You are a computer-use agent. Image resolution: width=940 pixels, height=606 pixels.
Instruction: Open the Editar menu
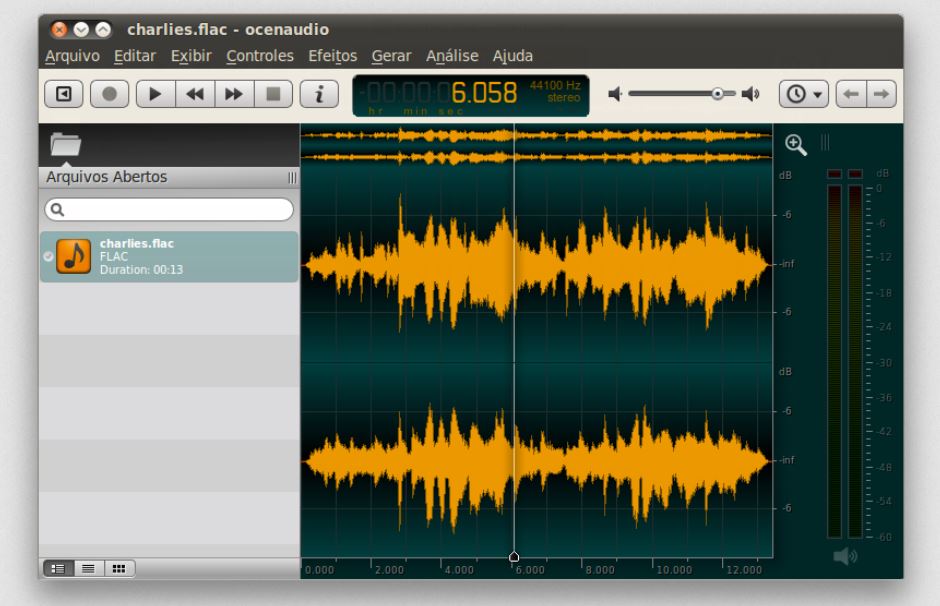point(135,56)
